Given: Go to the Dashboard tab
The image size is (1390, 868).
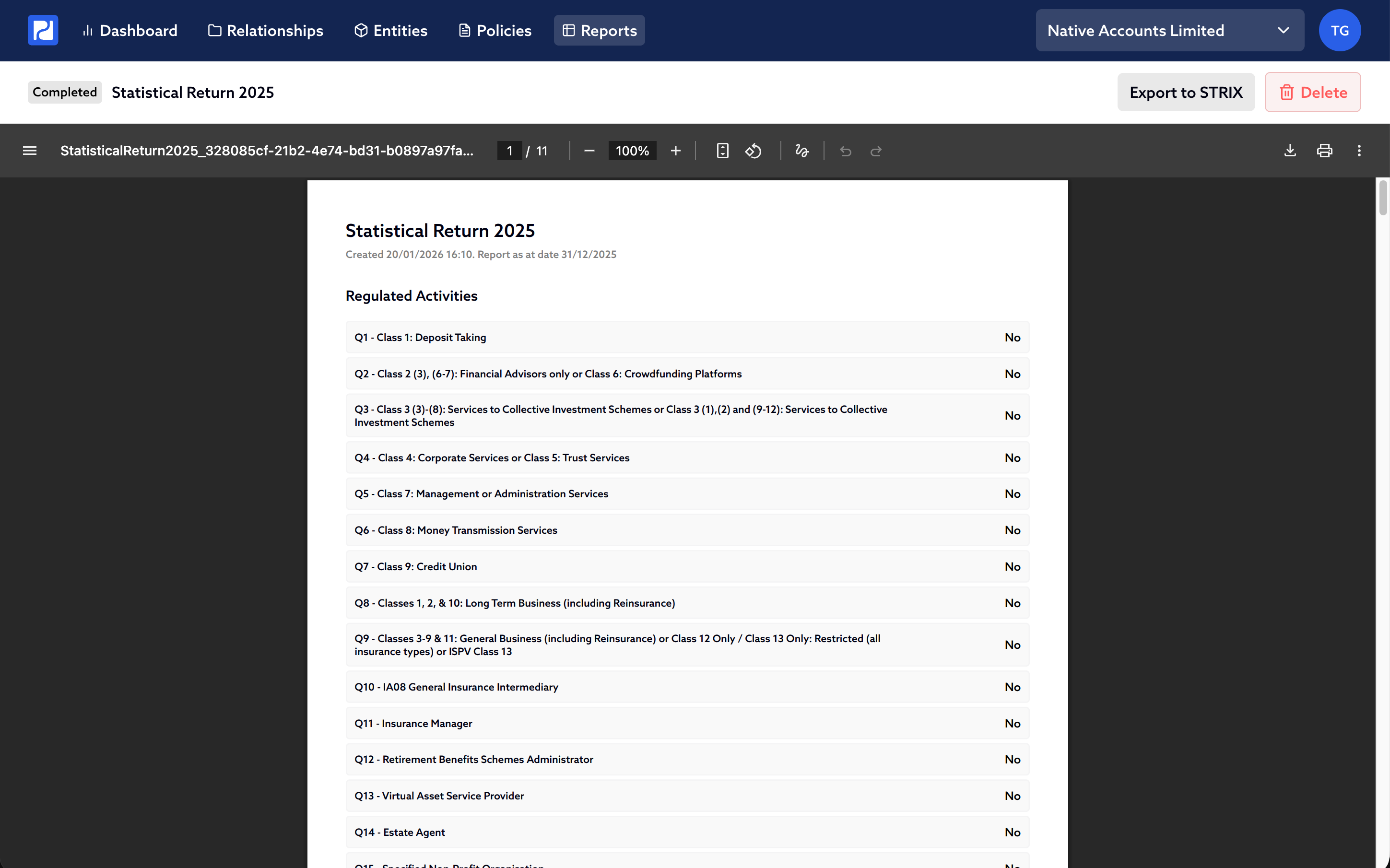Looking at the screenshot, I should pyautogui.click(x=130, y=30).
